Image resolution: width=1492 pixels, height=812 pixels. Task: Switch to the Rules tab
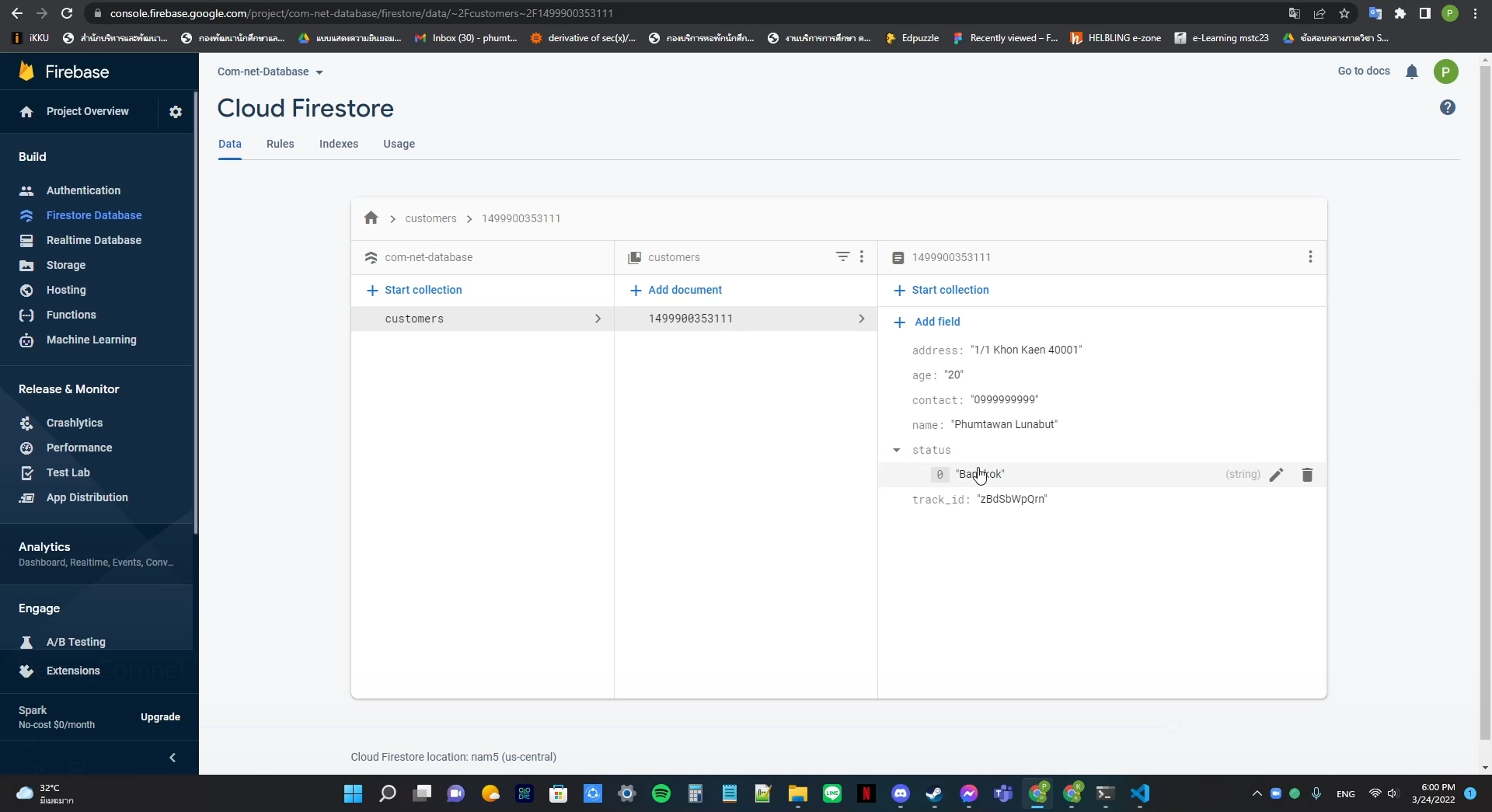(x=280, y=144)
